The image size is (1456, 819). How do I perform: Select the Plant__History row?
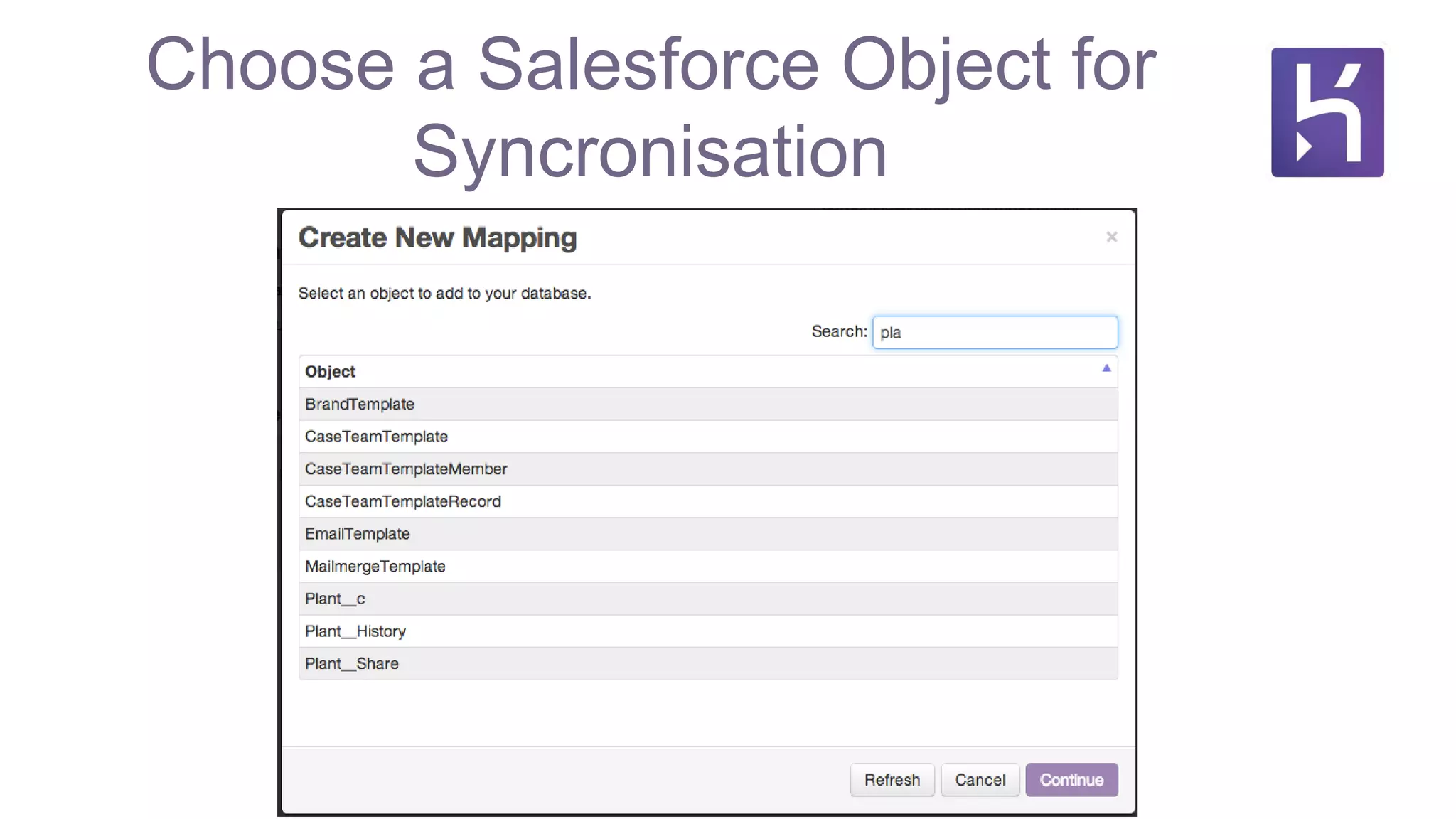(708, 631)
